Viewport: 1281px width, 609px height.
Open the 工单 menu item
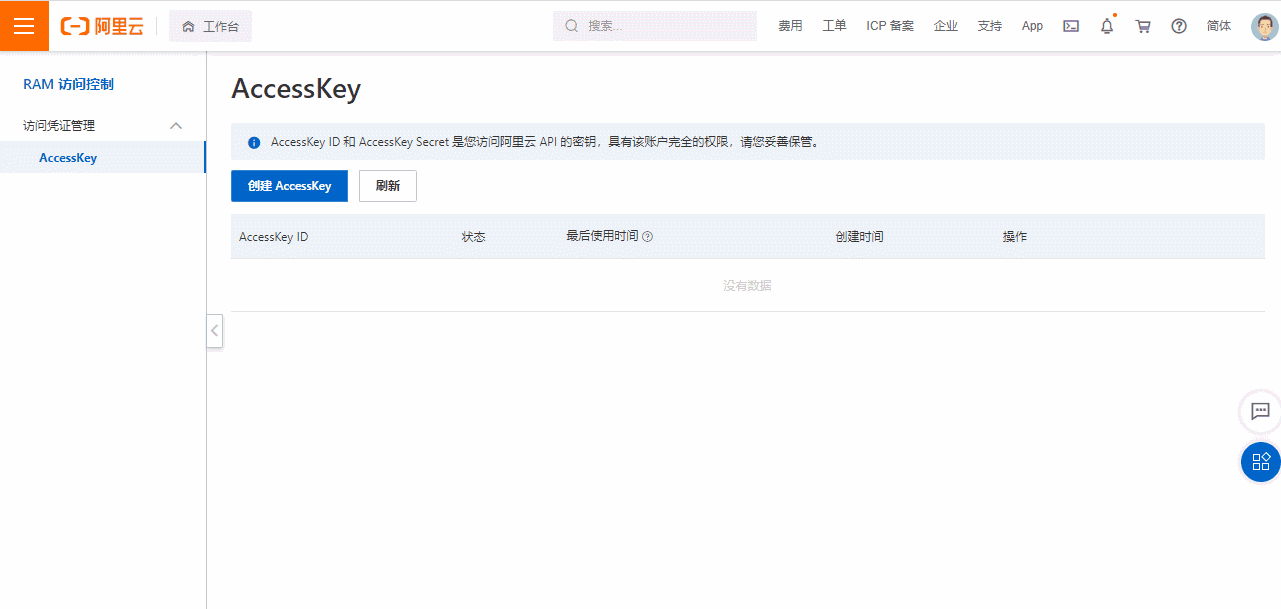834,26
